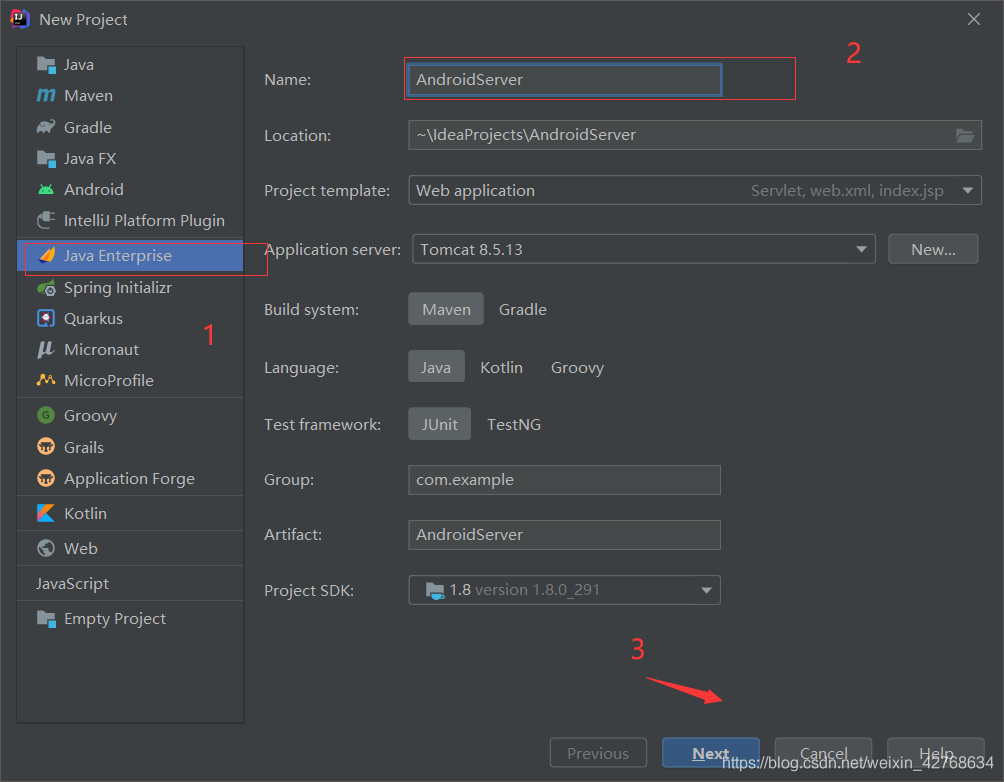Close the New Project dialog
Viewport: 1004px width, 782px height.
coord(974,19)
